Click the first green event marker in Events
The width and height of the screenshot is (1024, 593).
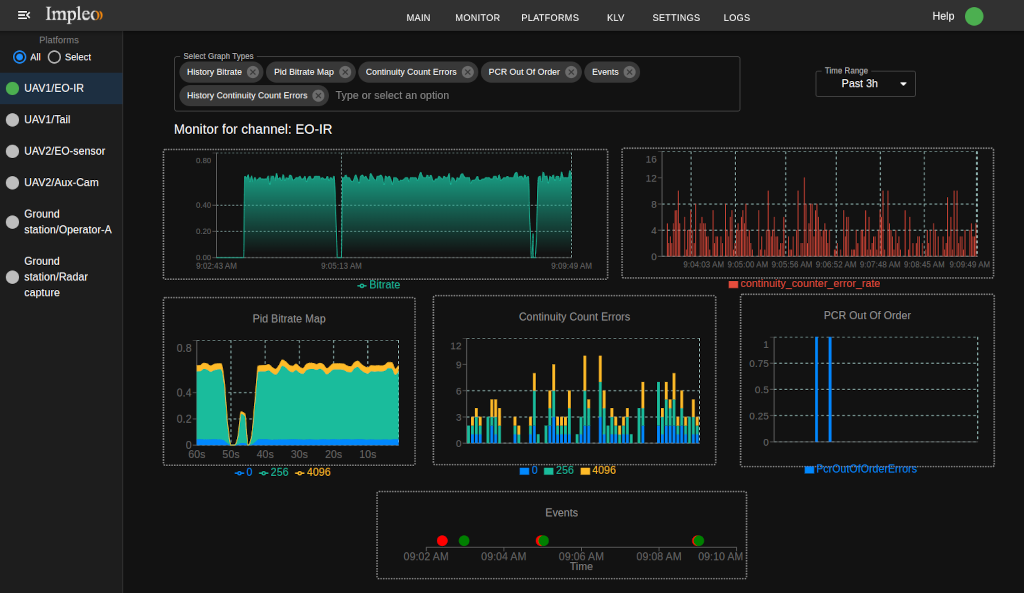point(464,541)
